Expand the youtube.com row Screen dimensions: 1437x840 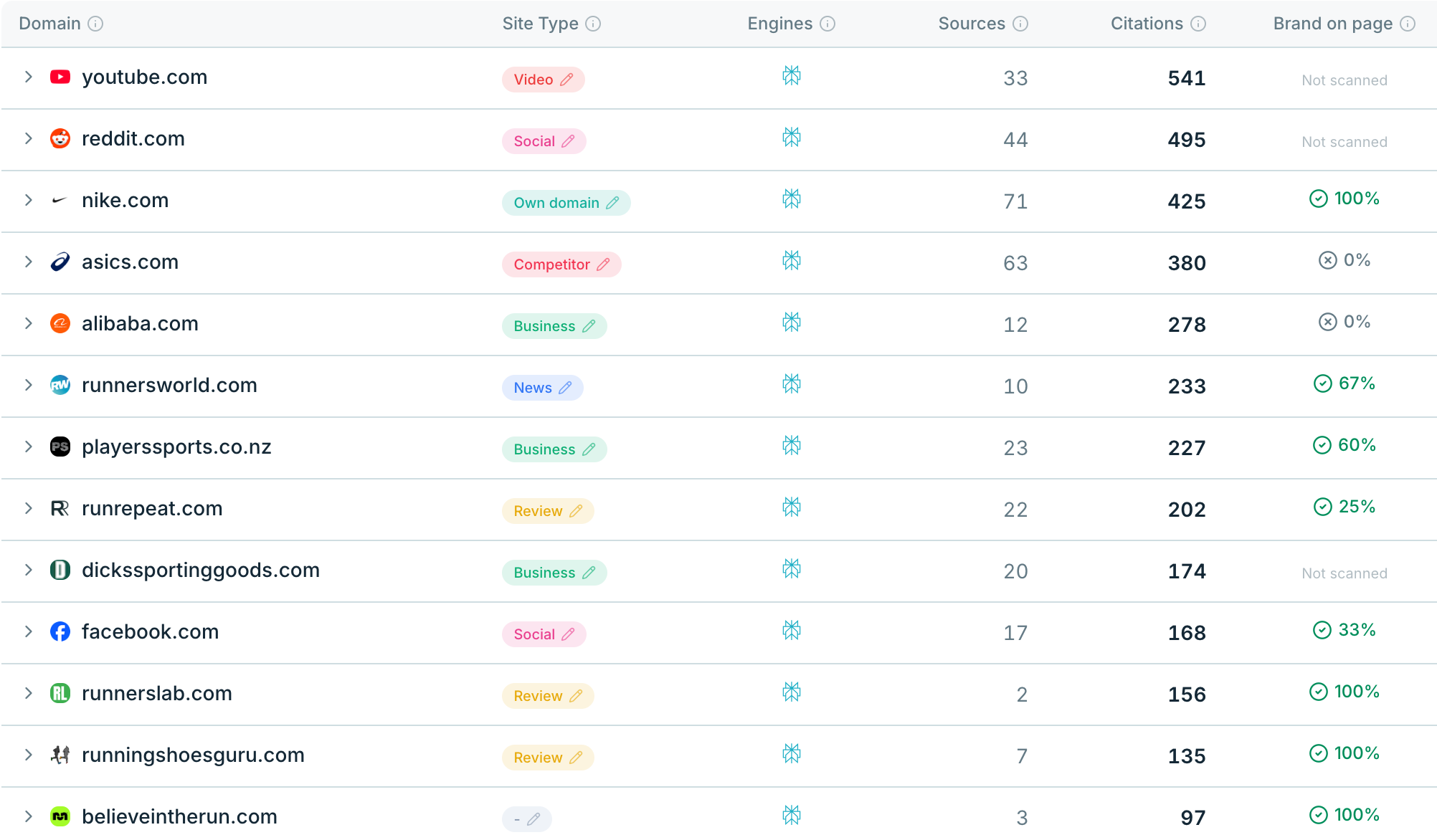click(x=29, y=77)
